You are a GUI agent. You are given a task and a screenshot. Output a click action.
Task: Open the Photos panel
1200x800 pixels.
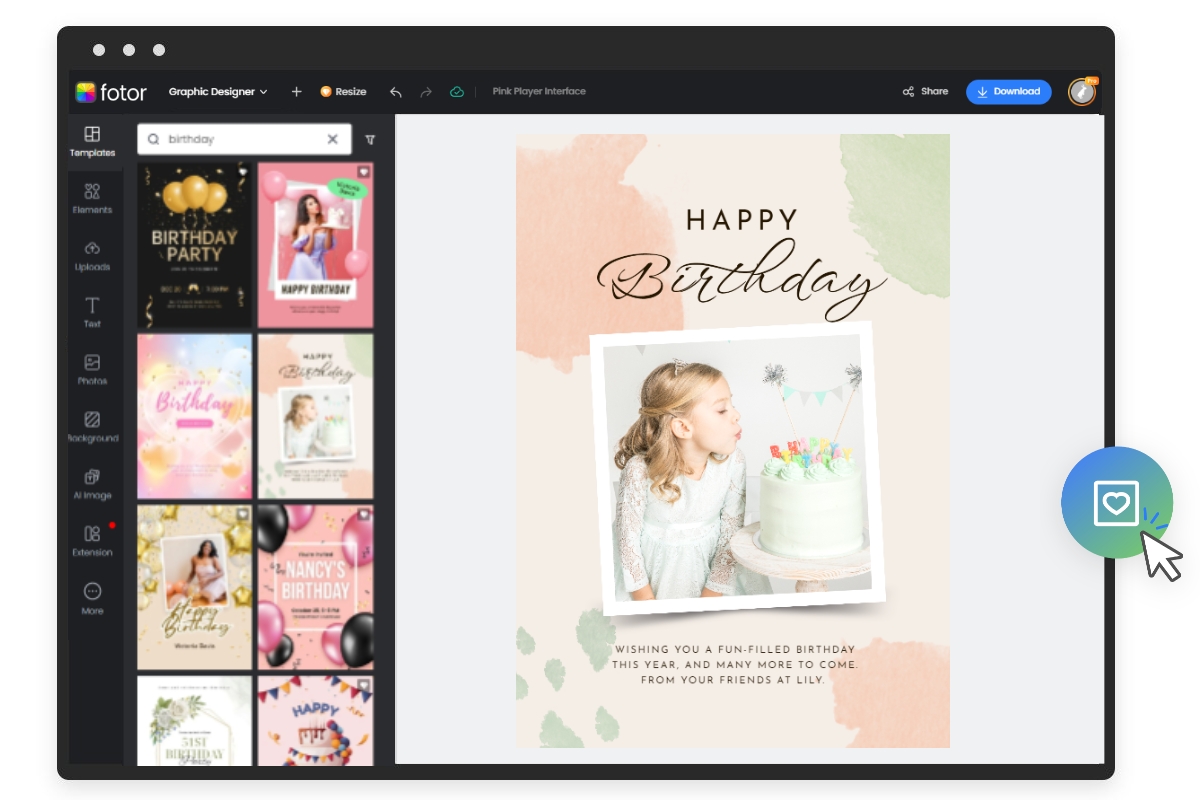tap(94, 368)
